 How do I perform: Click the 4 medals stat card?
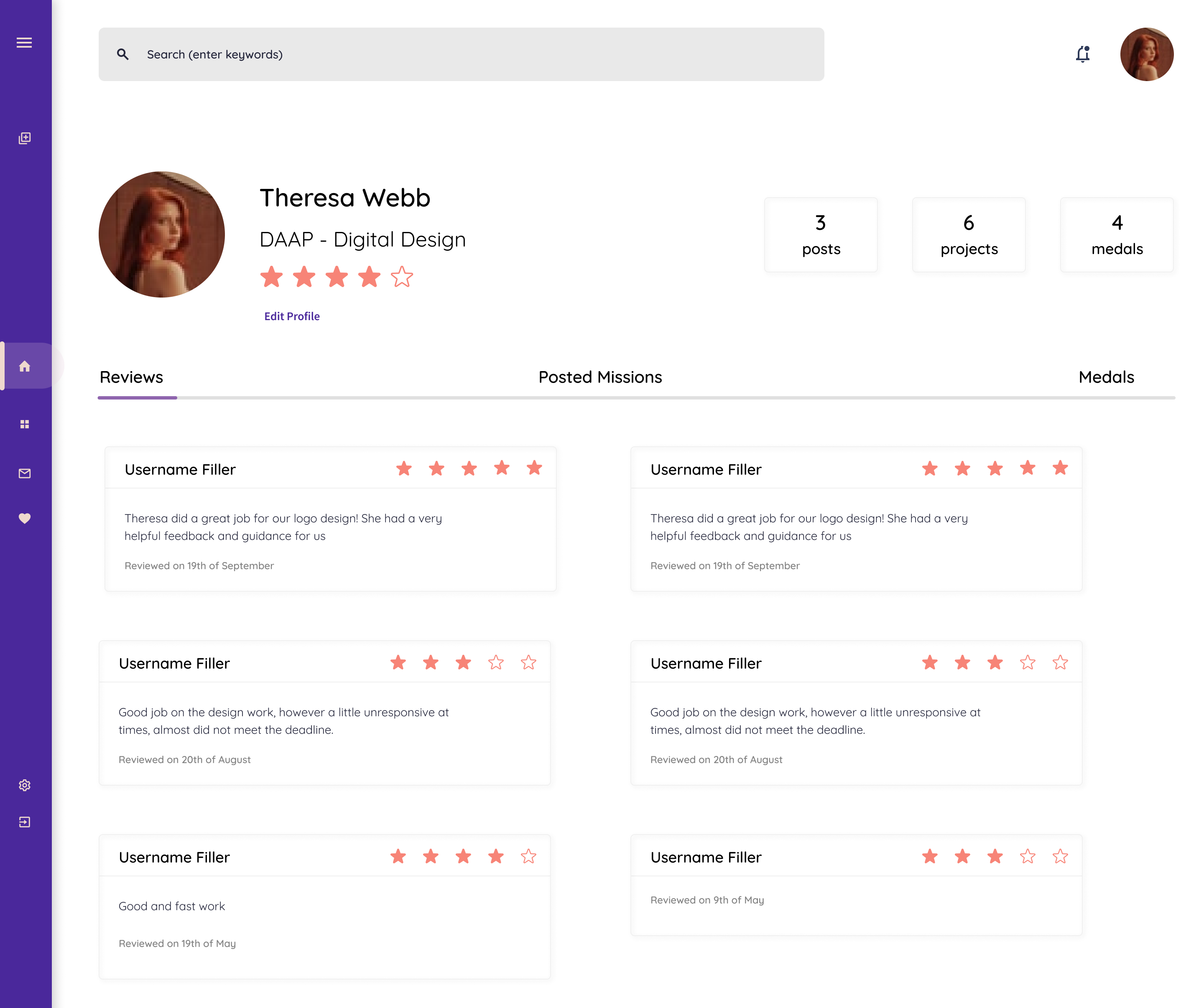[x=1116, y=235]
